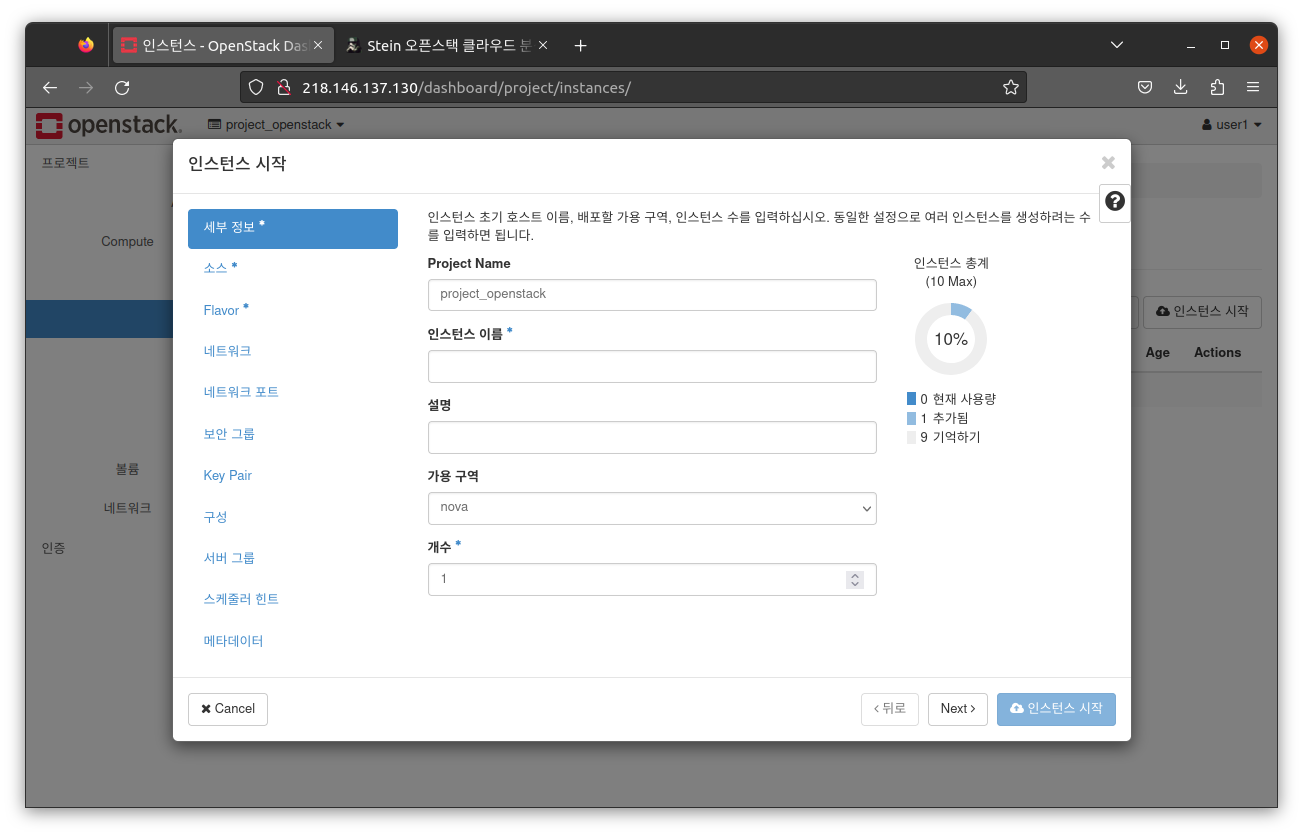Image resolution: width=1303 pixels, height=836 pixels.
Task: Focus the 설명 description input field
Action: pos(652,437)
